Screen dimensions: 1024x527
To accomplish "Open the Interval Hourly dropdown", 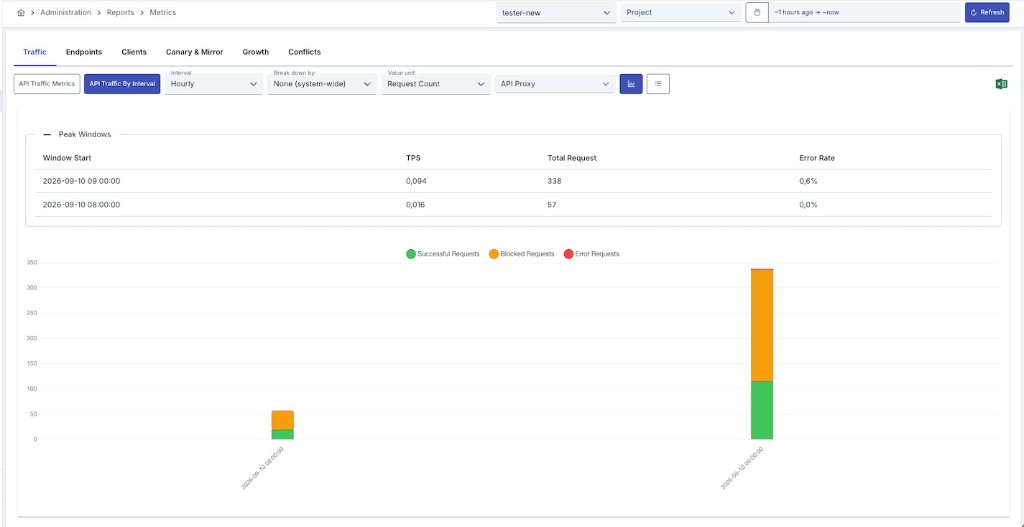I will (x=214, y=84).
